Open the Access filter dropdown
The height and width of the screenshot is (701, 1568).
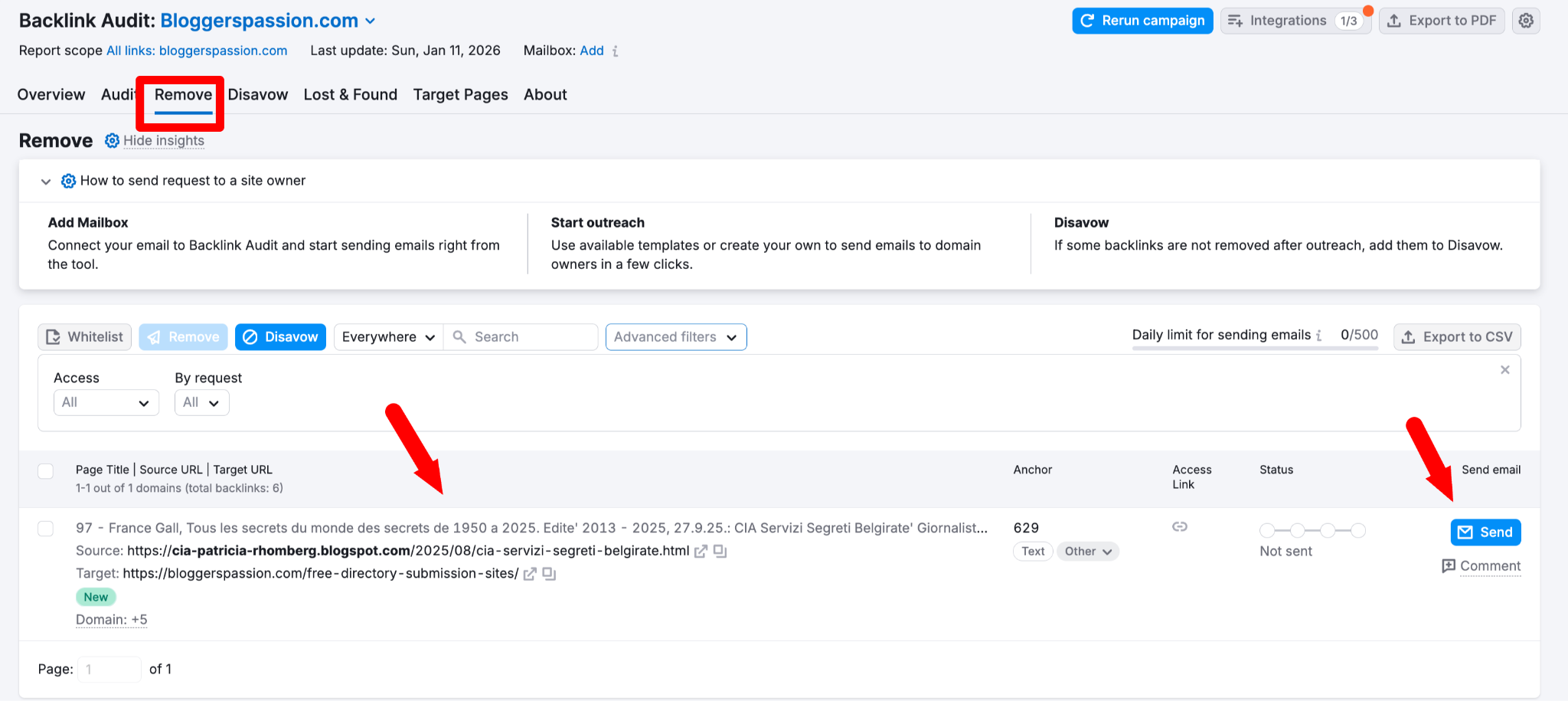106,403
